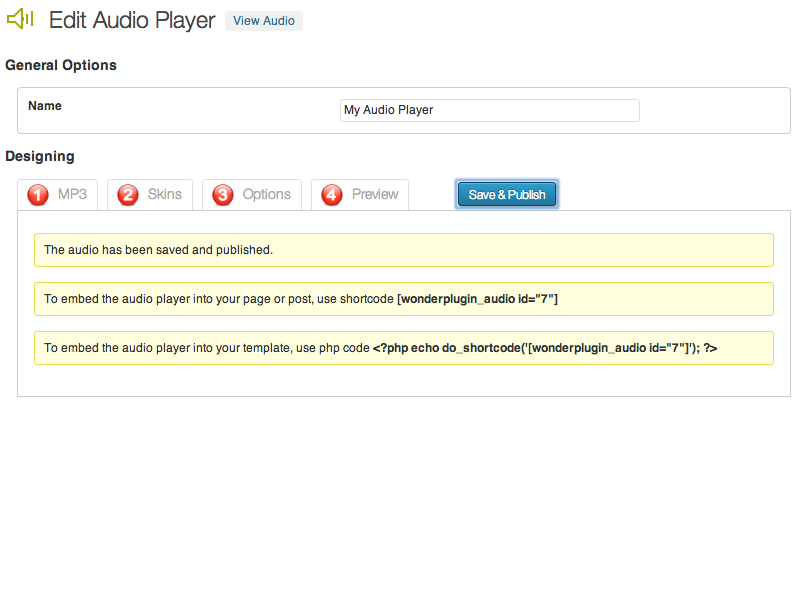Viewport: 800px width, 600px height.
Task: Go to the Preview tab
Action: click(x=374, y=194)
